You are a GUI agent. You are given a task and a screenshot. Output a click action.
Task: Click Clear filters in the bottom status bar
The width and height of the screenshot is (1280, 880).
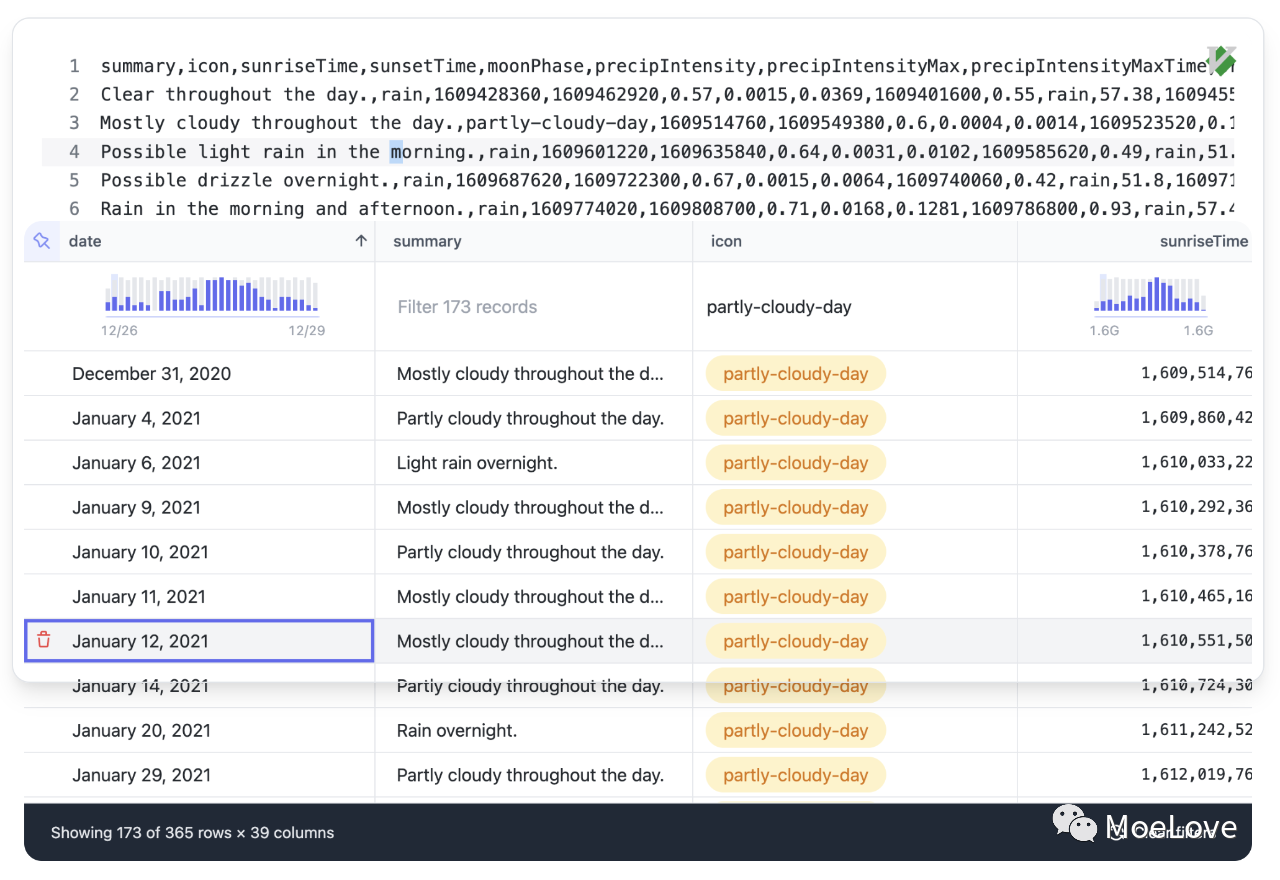point(1165,832)
